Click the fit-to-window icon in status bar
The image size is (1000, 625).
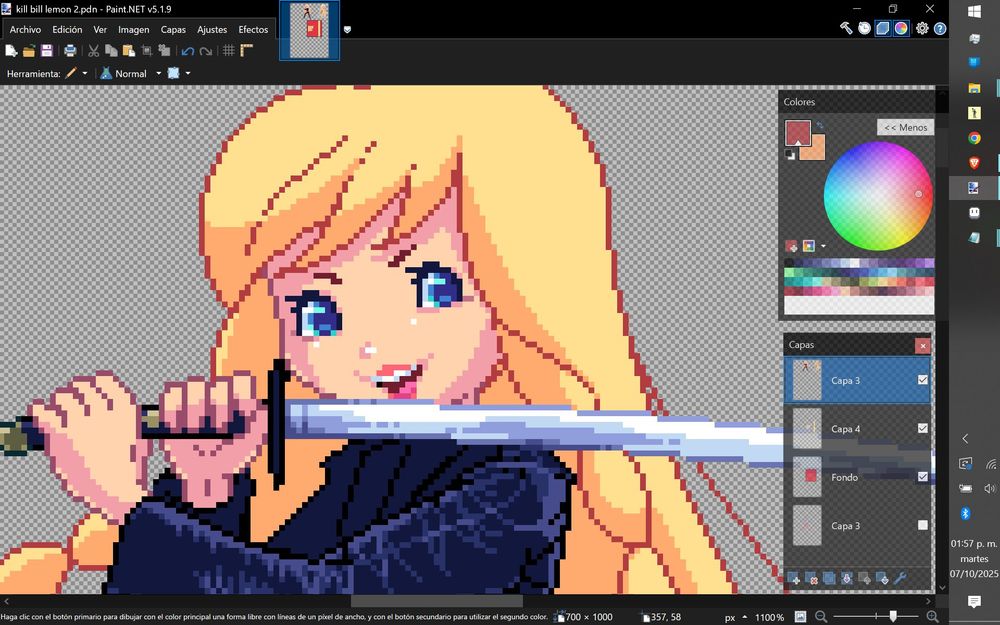coord(800,617)
